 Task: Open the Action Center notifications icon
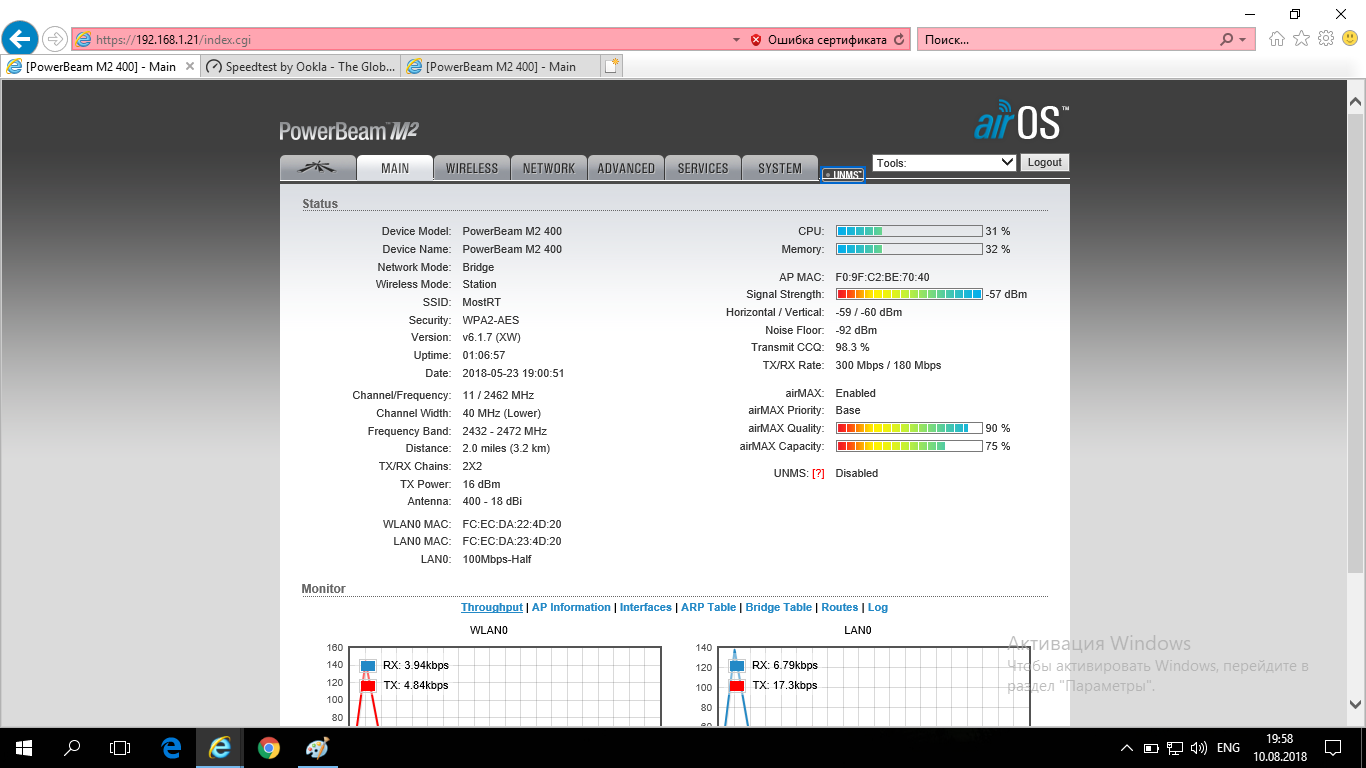[x=1333, y=747]
